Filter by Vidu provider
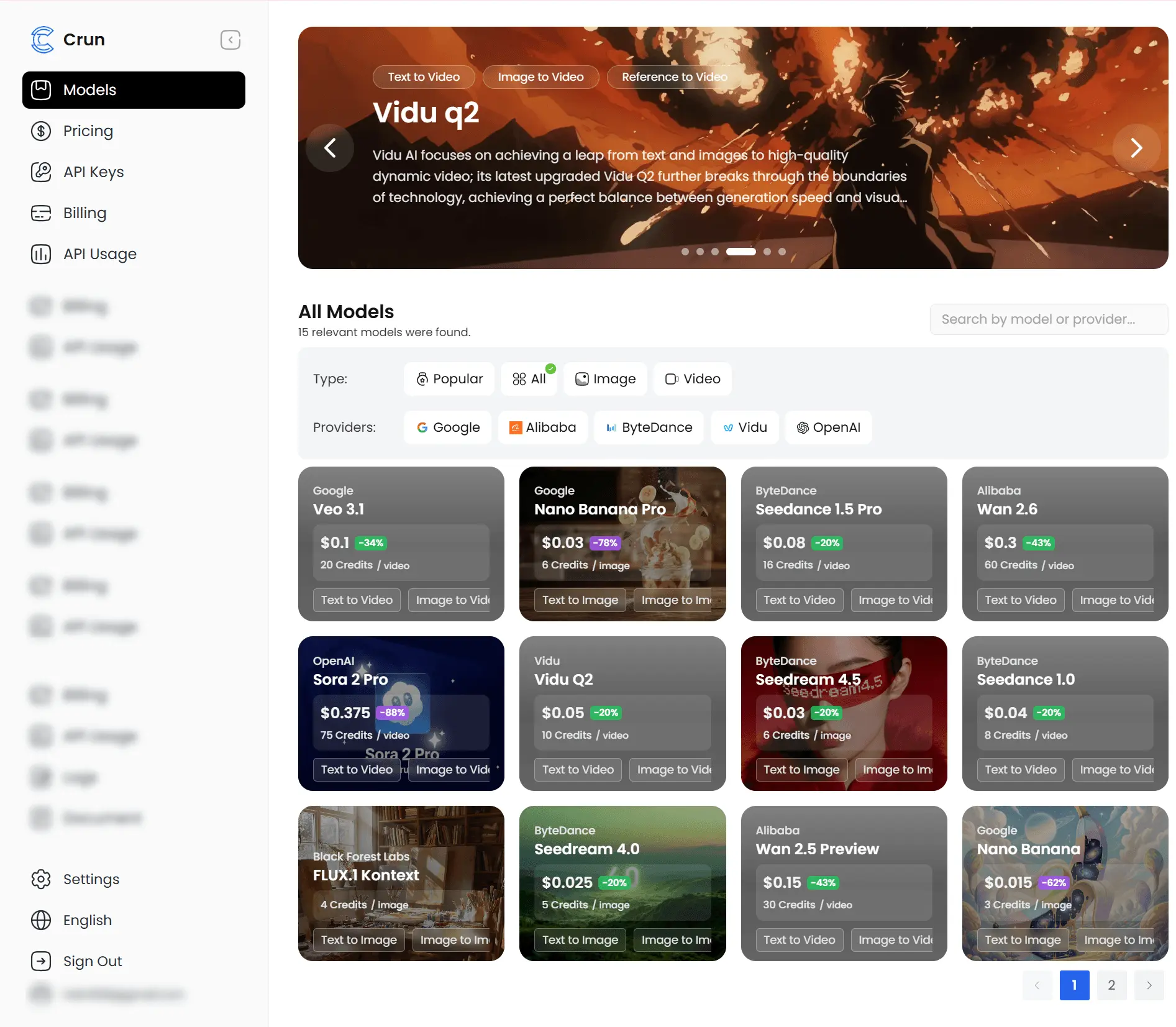 [745, 427]
